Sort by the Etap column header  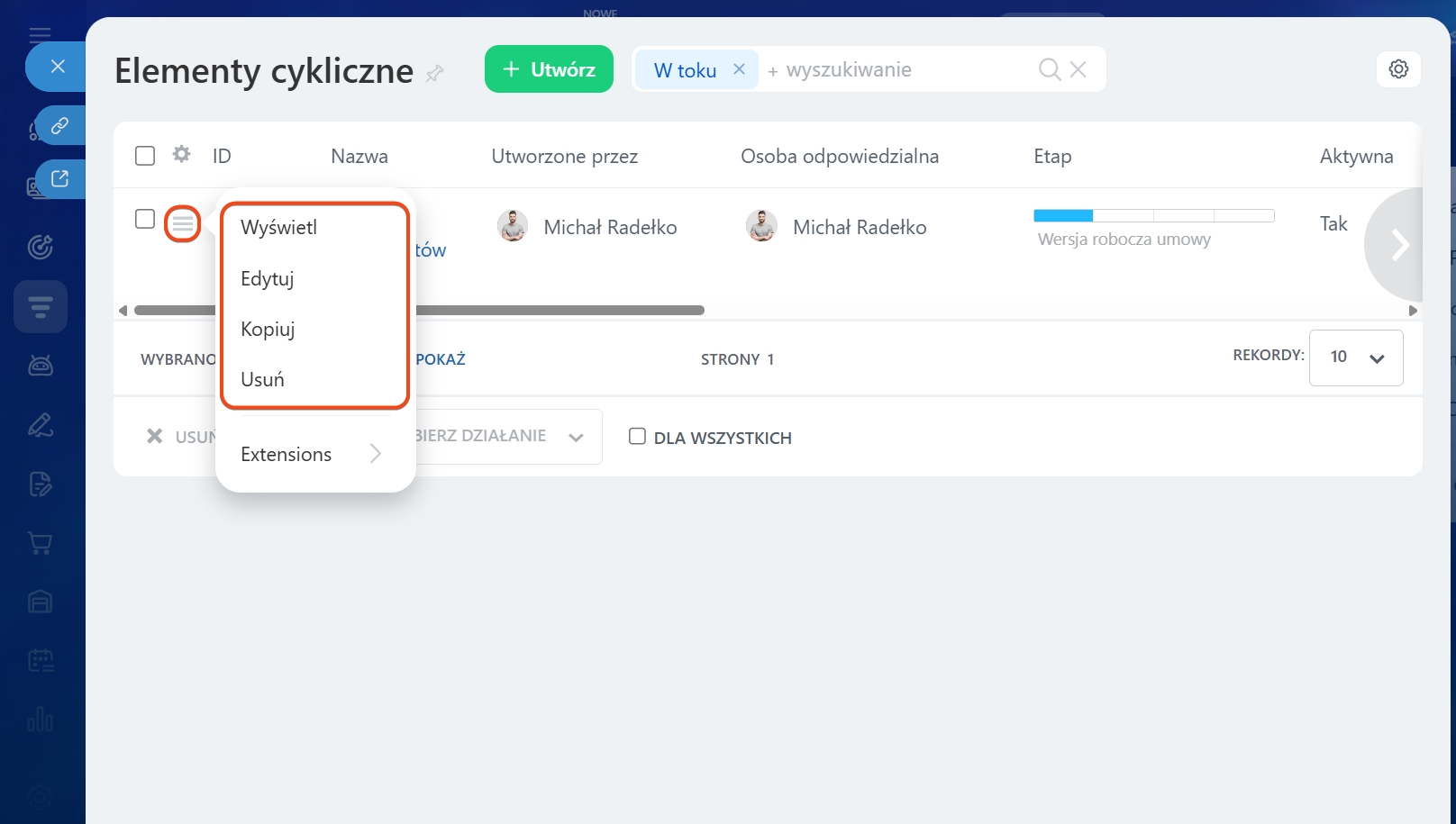coord(1052,157)
